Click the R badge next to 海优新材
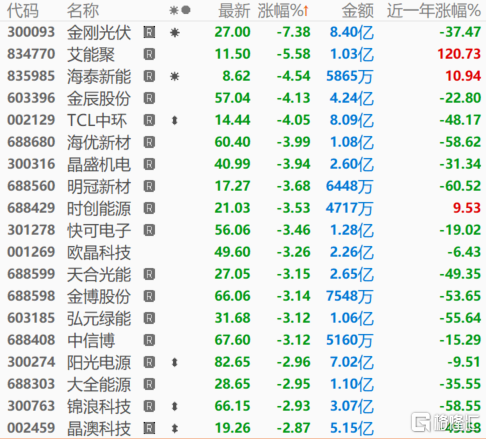Image resolution: width=486 pixels, height=439 pixels. [149, 142]
